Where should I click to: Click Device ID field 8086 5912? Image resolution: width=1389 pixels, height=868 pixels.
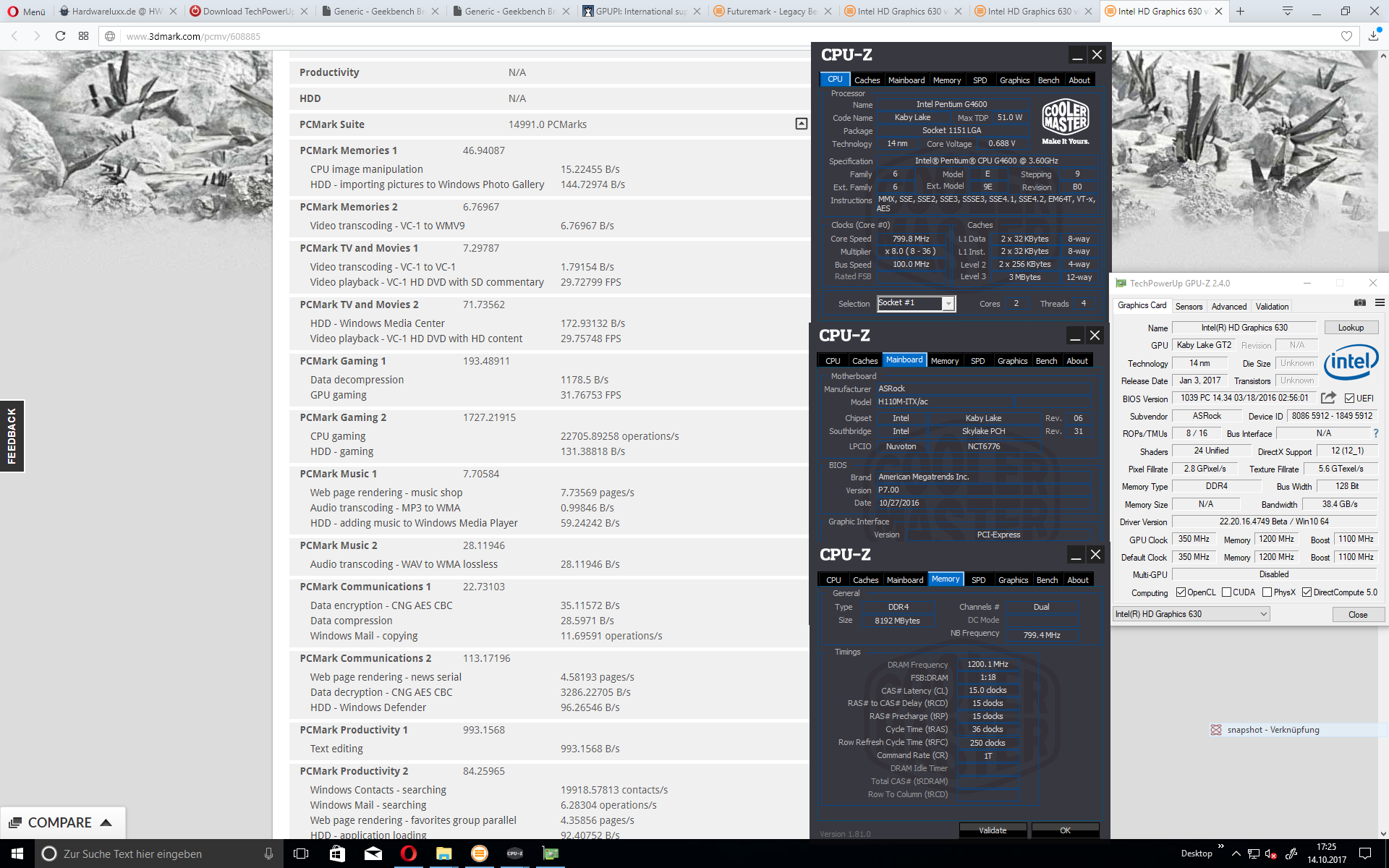[1333, 416]
